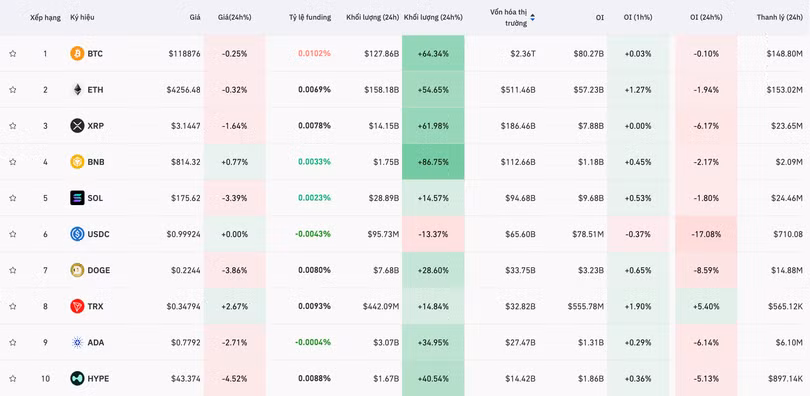This screenshot has height=396, width=810.
Task: Click USDC liquidation value $710.08
Action: 788,234
